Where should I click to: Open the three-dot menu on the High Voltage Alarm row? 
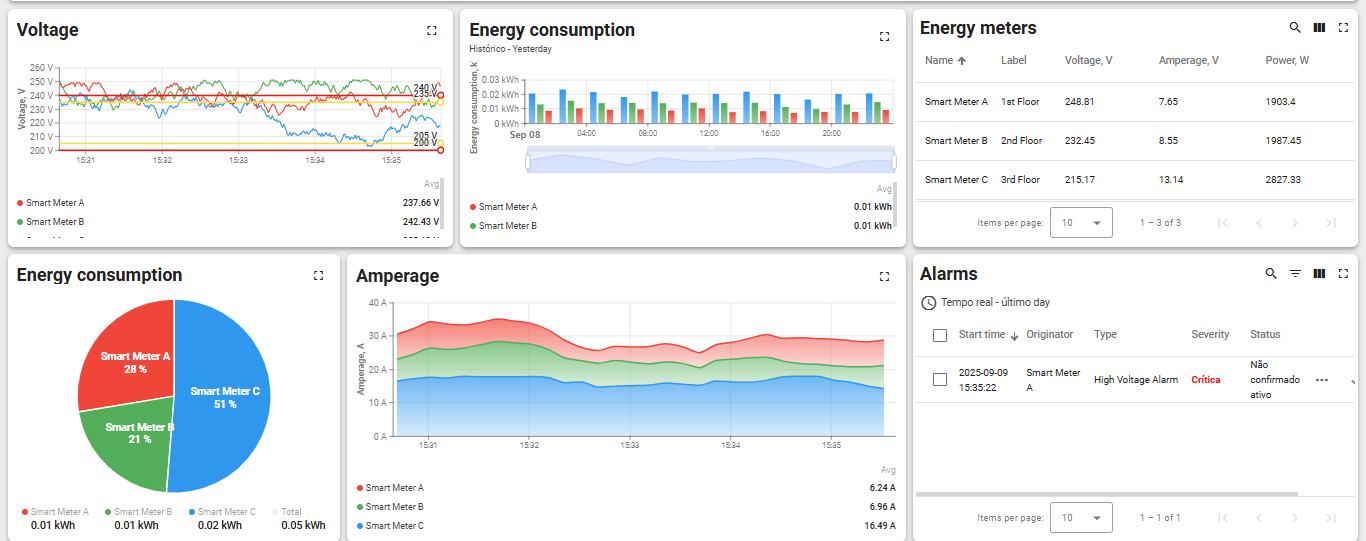tap(1322, 380)
